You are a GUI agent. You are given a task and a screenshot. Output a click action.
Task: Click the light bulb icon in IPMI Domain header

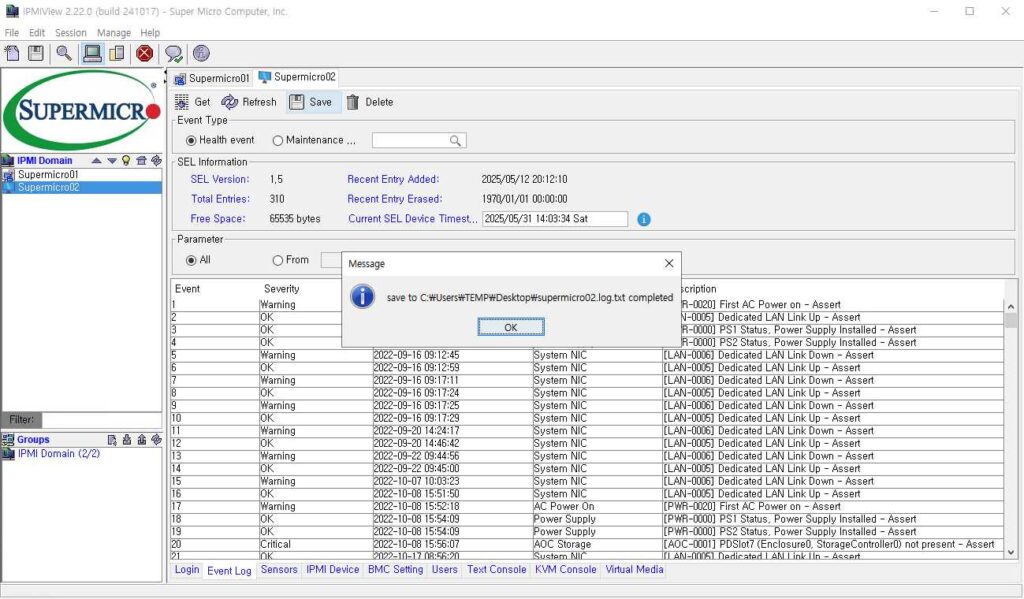[x=126, y=160]
